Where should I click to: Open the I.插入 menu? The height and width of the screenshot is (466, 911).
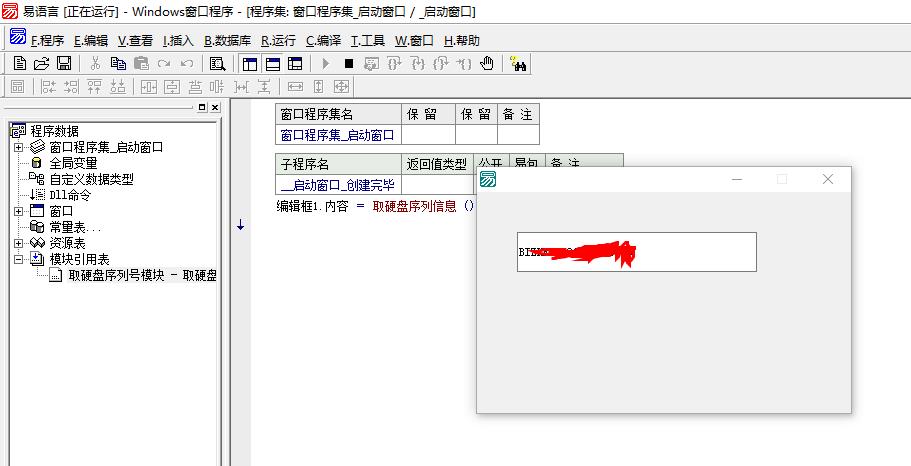(178, 41)
